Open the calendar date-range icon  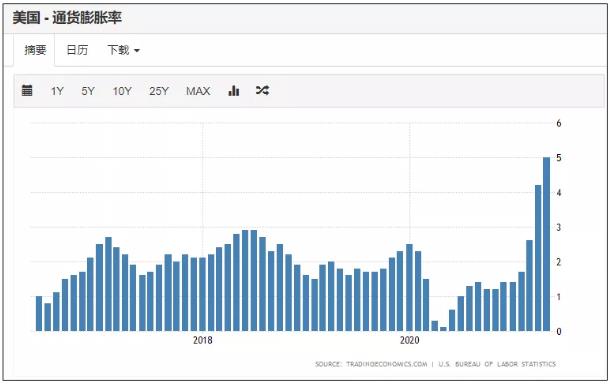point(27,91)
